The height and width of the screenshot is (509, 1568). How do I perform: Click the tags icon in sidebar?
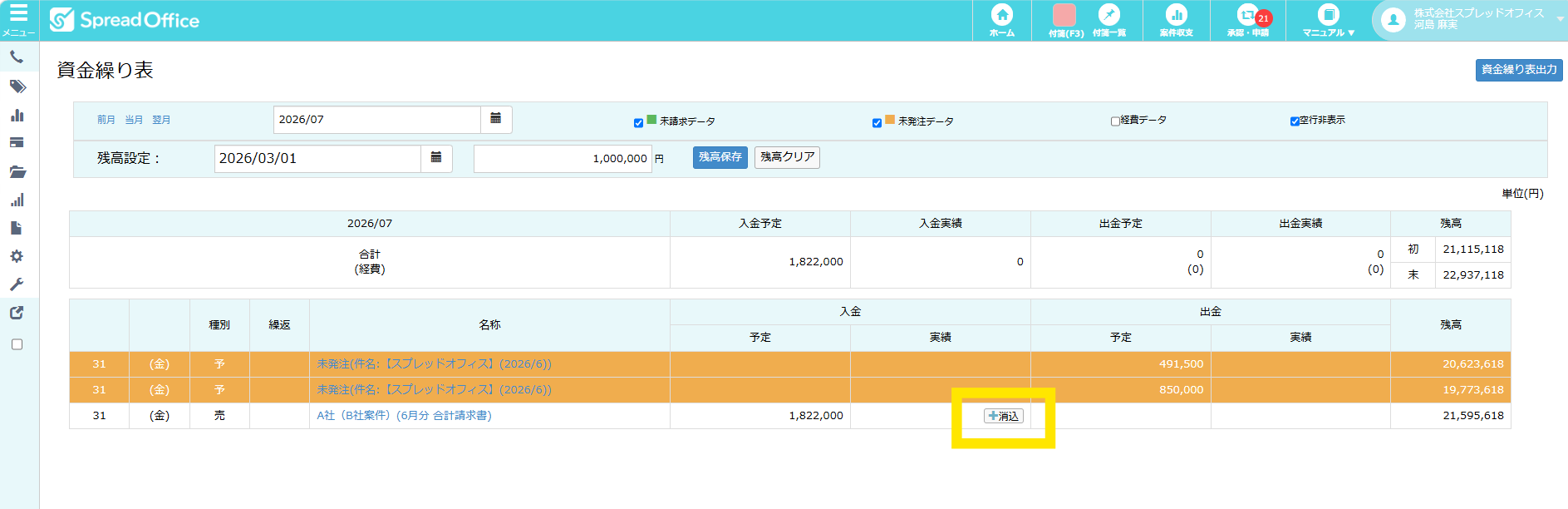(x=17, y=86)
